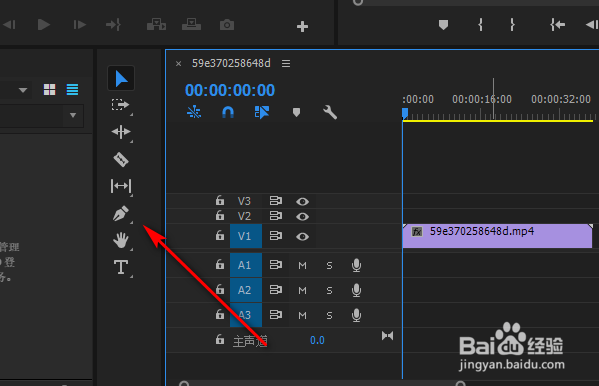Enable voice-over record on A2
Viewport: 599px width, 386px height.
[x=356, y=290]
